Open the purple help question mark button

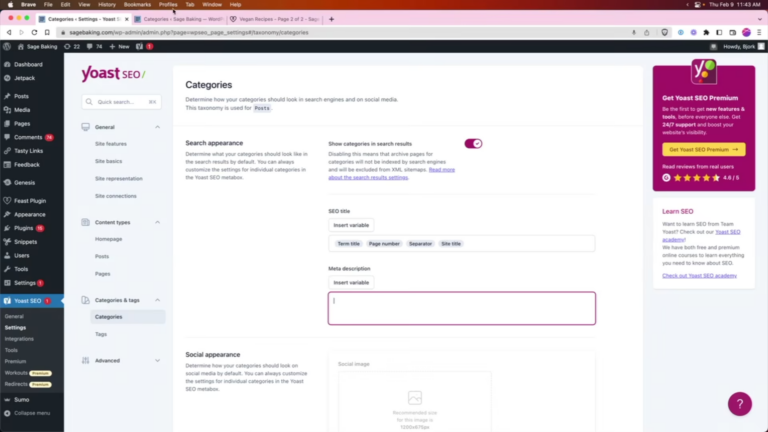[x=740, y=404]
